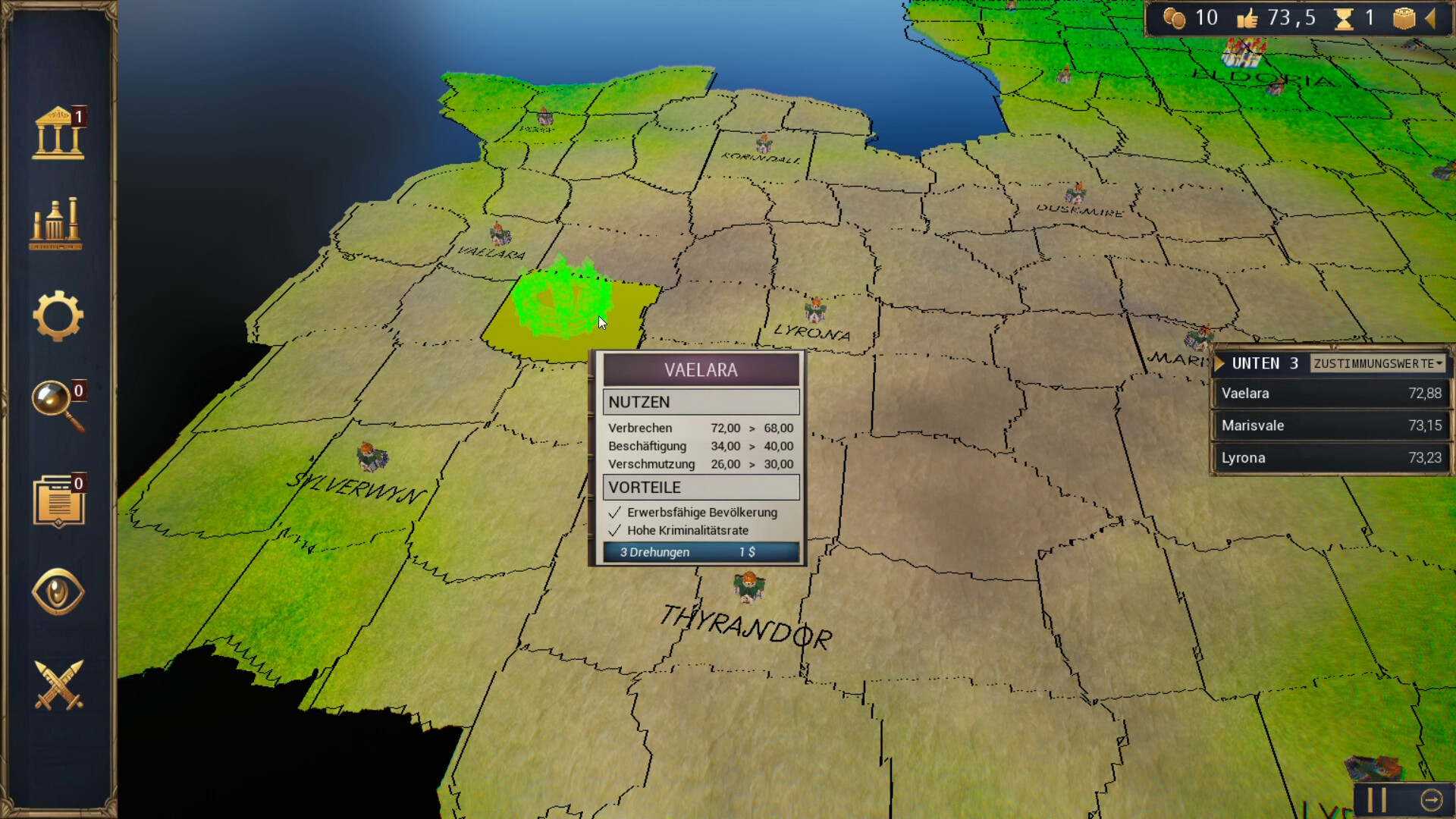Toggle the eye visibility overlay icon

[x=58, y=591]
